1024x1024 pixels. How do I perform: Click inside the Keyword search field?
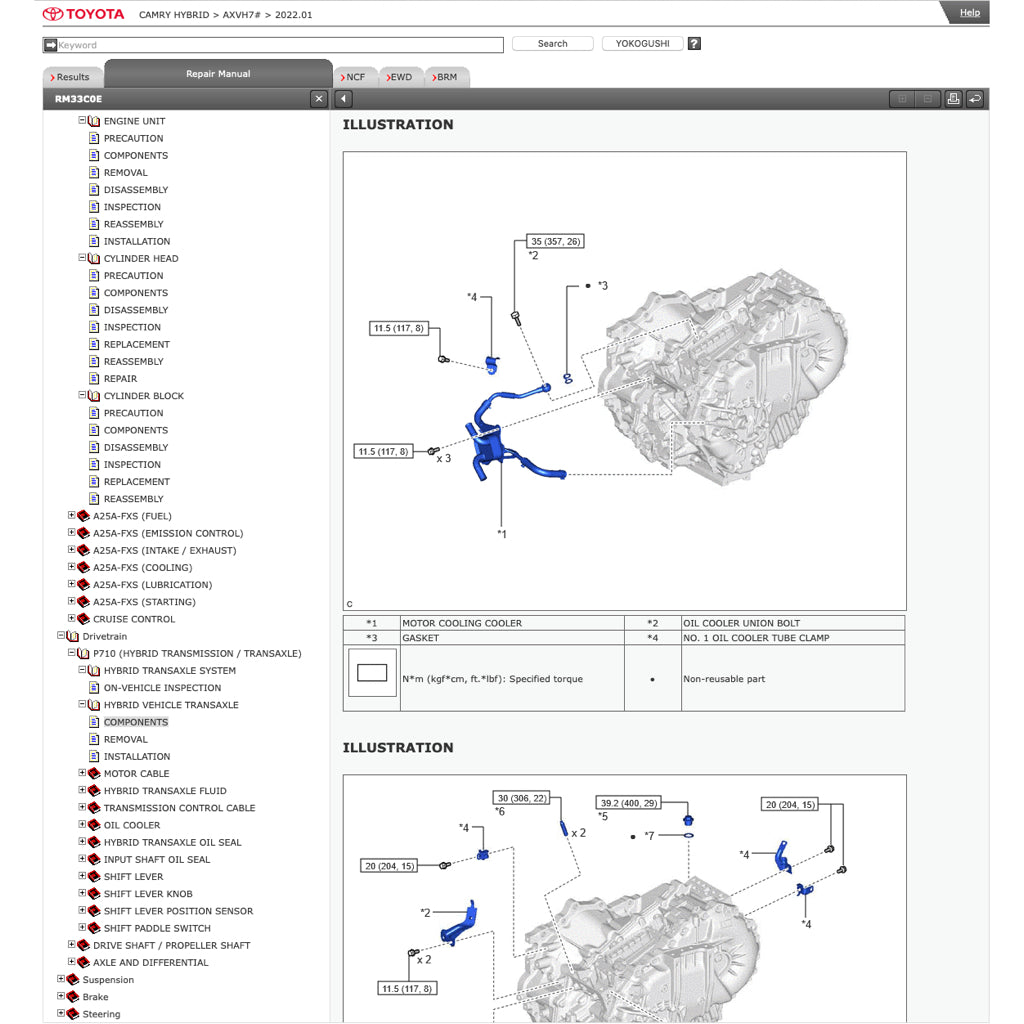pos(280,45)
